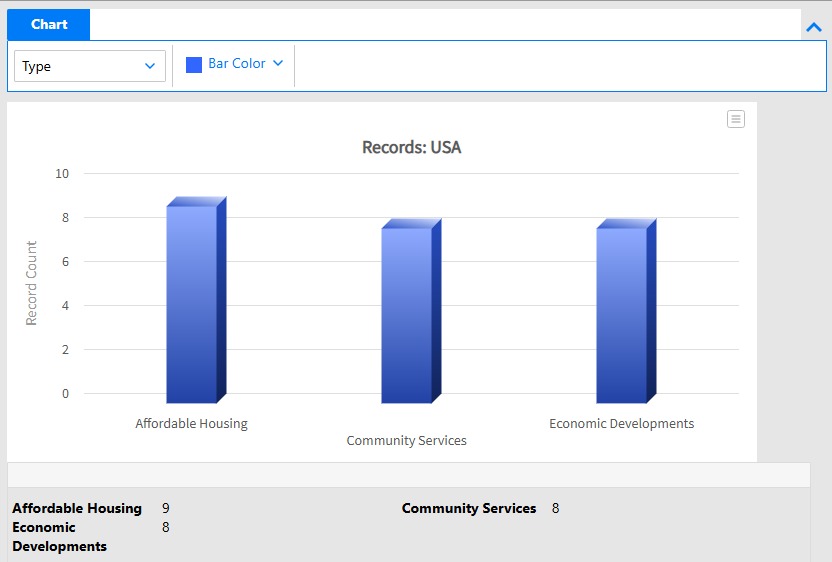The image size is (832, 562).
Task: Click the 'Economic Developments' axis label
Action: [621, 423]
